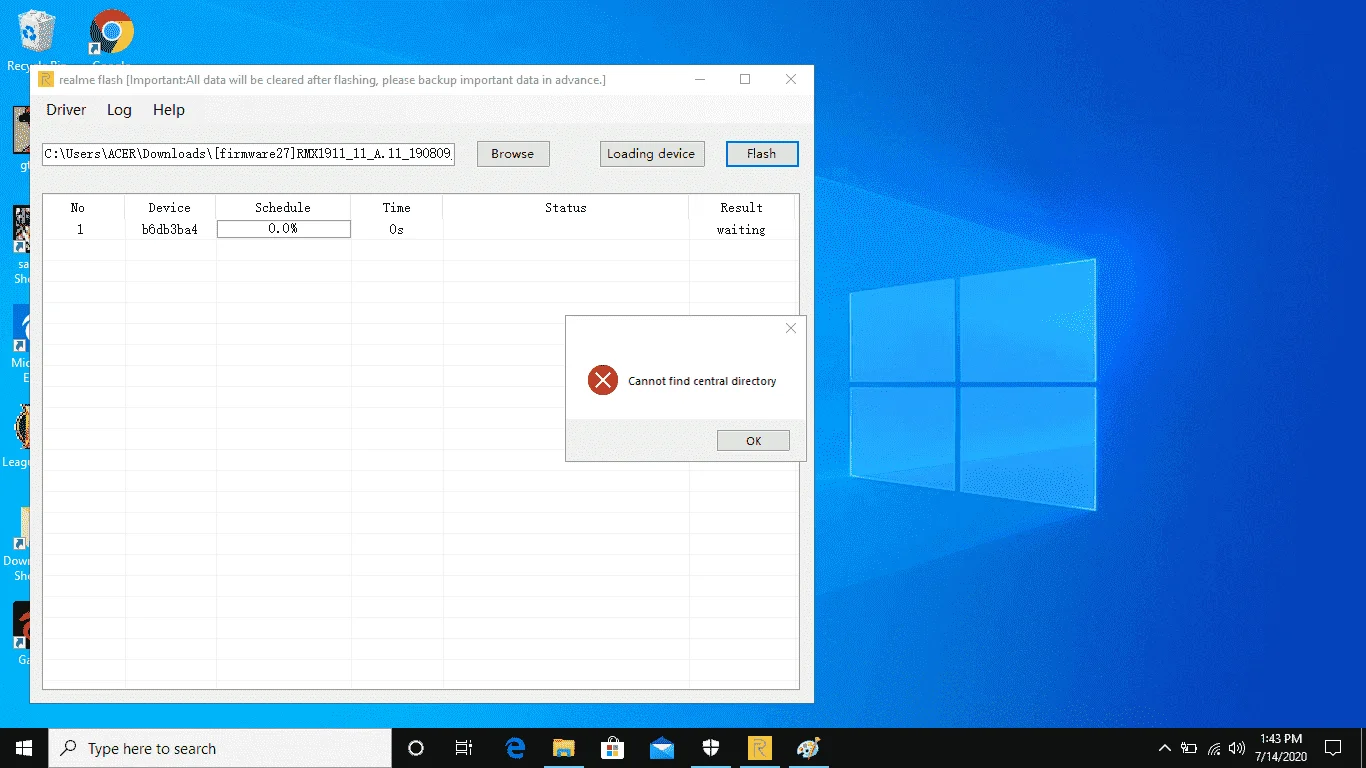The width and height of the screenshot is (1366, 768).
Task: Click the 'Schedule' column header
Action: 283,208
